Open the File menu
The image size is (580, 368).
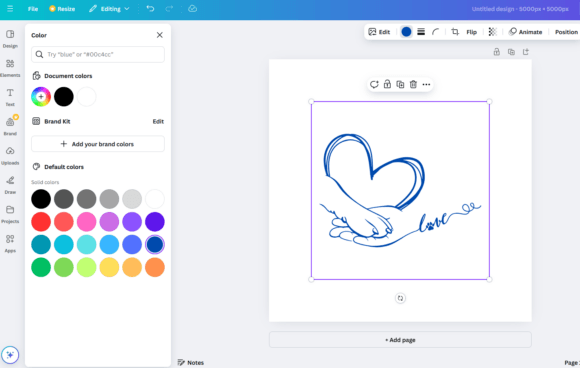pos(33,9)
